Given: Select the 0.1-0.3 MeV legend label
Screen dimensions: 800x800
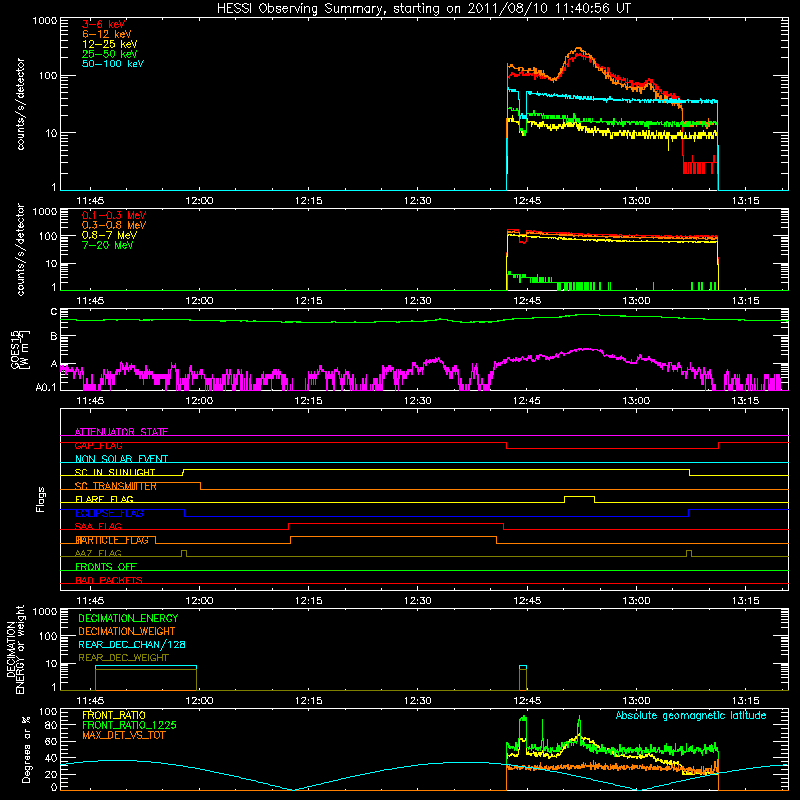Looking at the screenshot, I should 114,215.
